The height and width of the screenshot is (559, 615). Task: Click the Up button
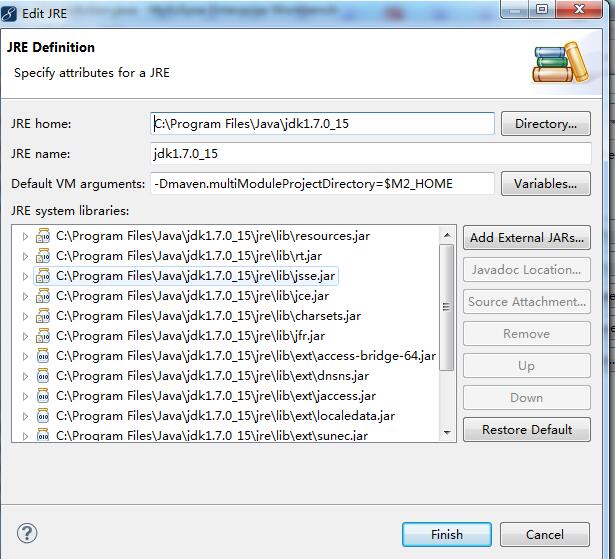coord(527,366)
